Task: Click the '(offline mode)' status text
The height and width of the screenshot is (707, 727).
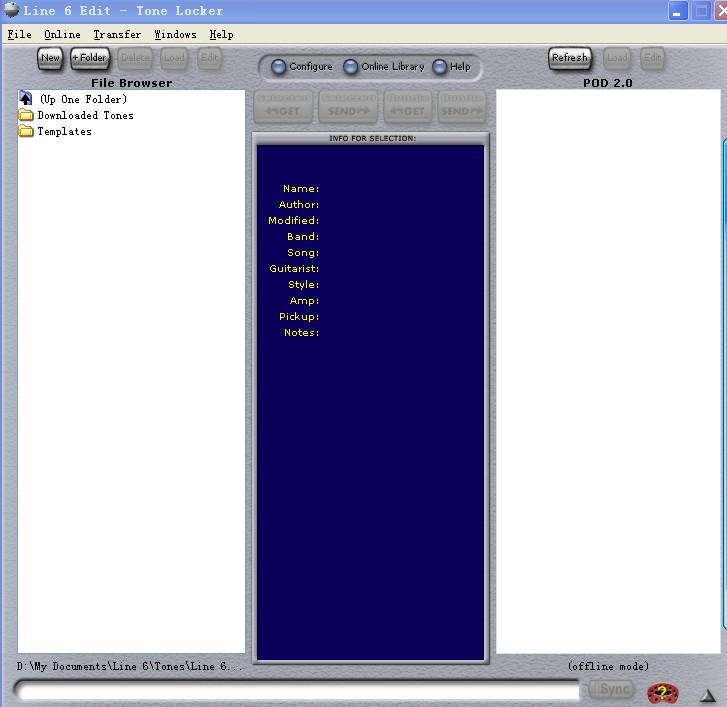Action: 608,666
